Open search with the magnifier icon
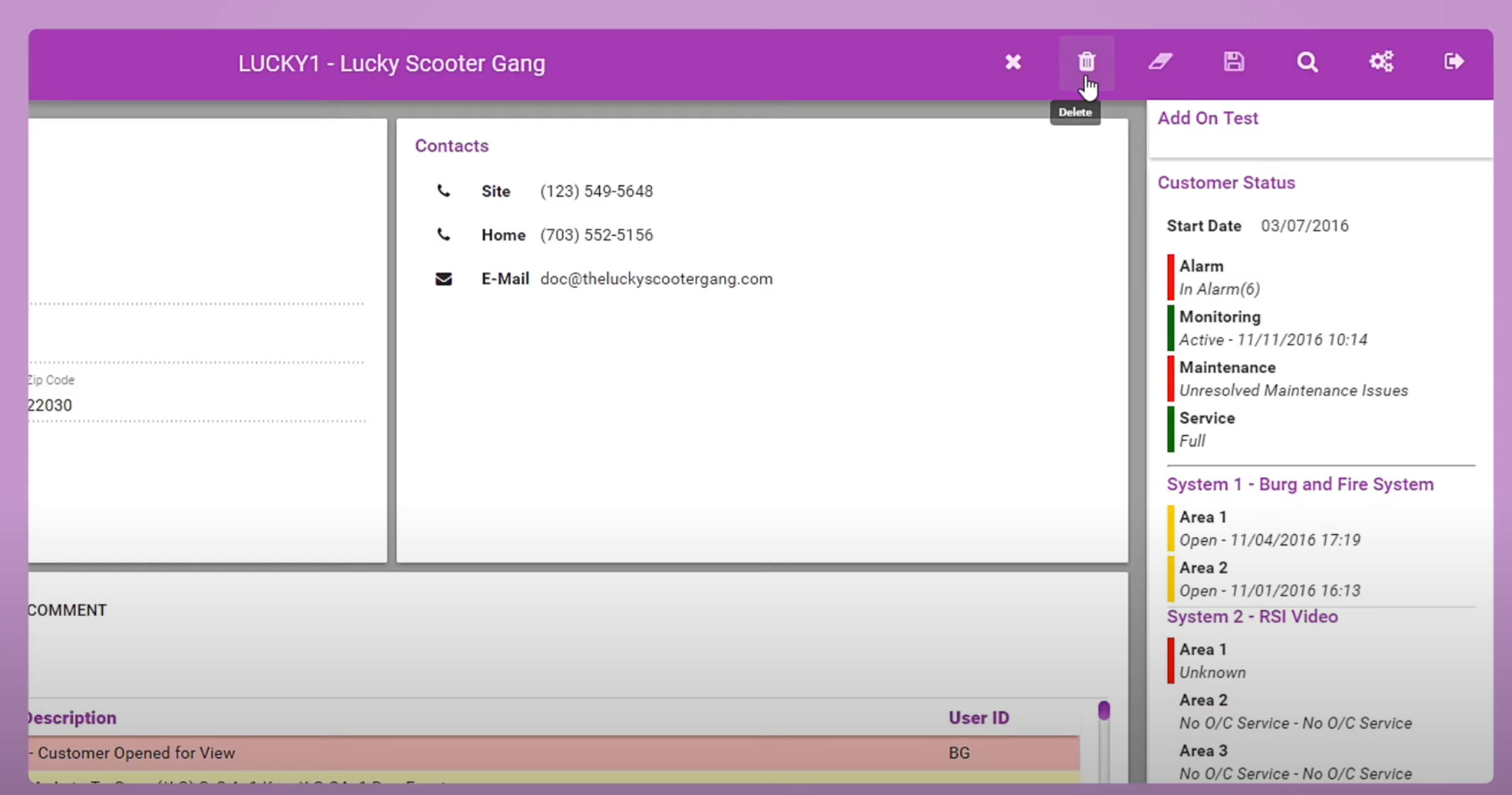This screenshot has height=795, width=1512. [x=1307, y=61]
